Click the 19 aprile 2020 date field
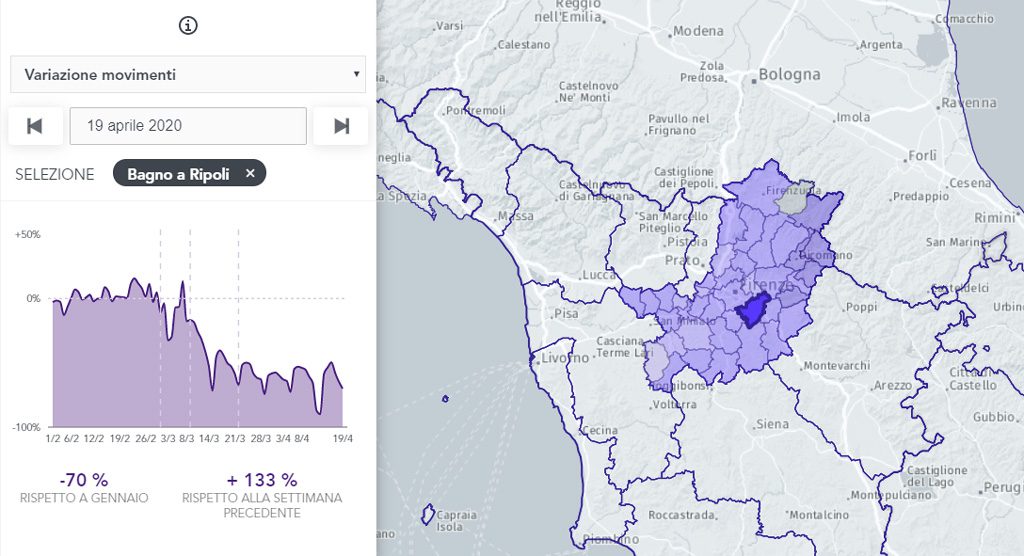 [x=188, y=126]
